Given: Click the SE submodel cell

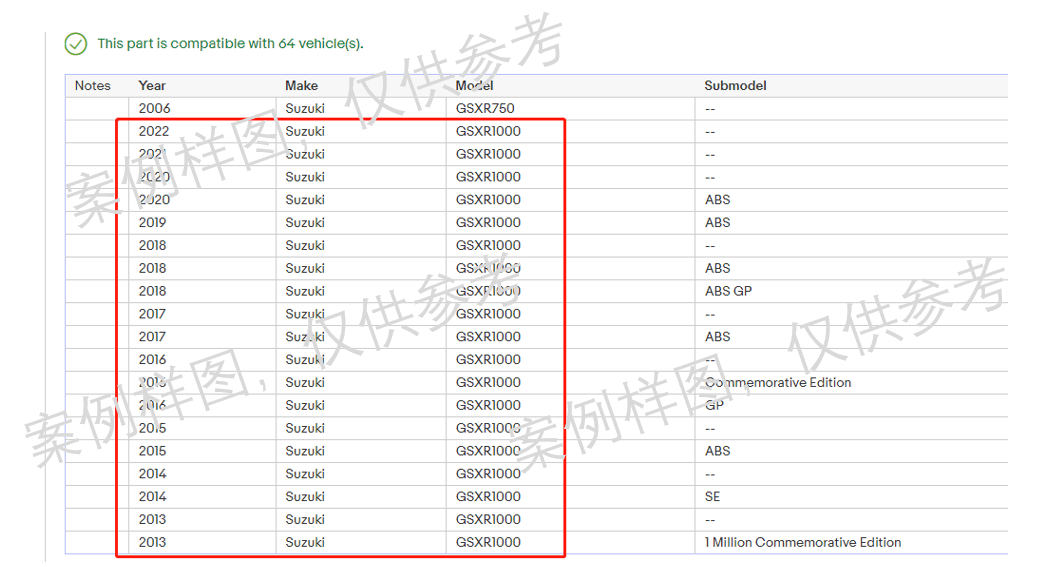Looking at the screenshot, I should [712, 496].
